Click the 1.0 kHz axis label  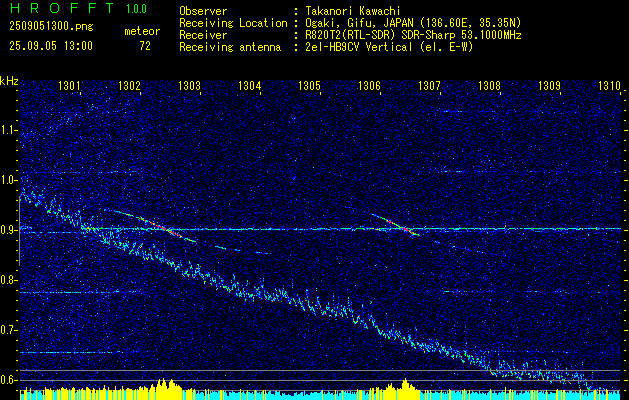click(9, 180)
